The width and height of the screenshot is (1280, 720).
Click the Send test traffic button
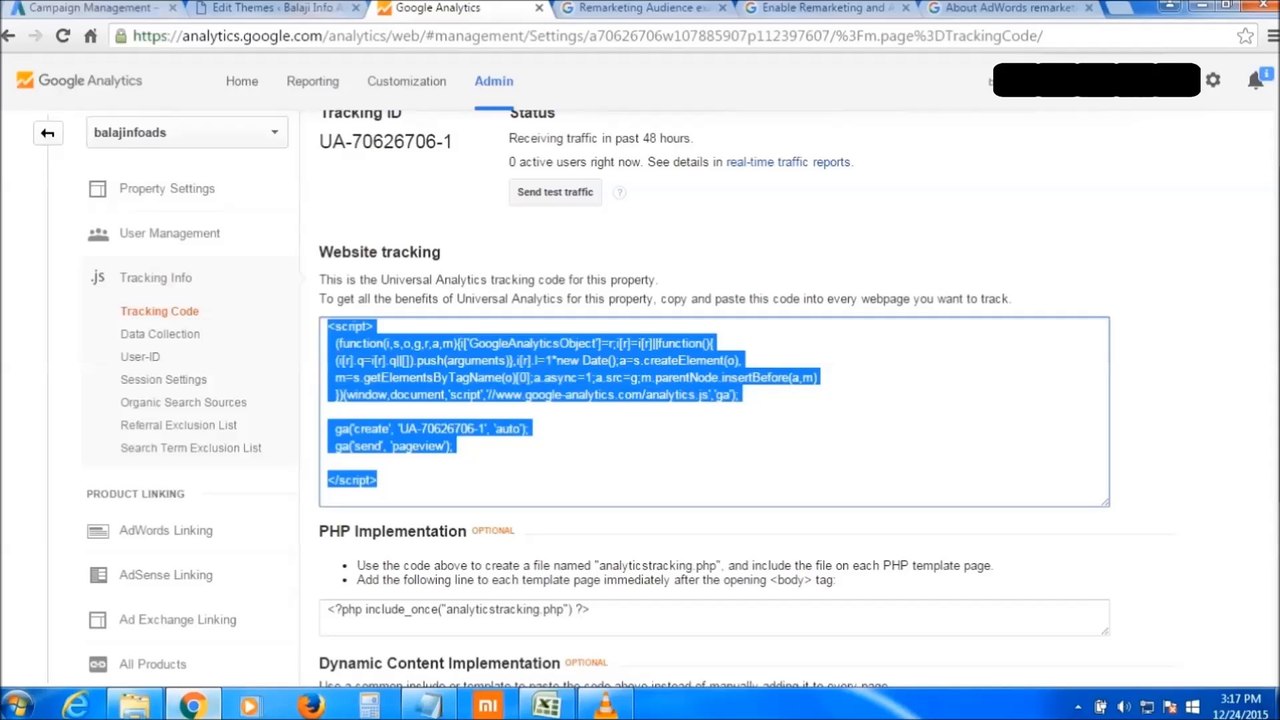point(555,192)
